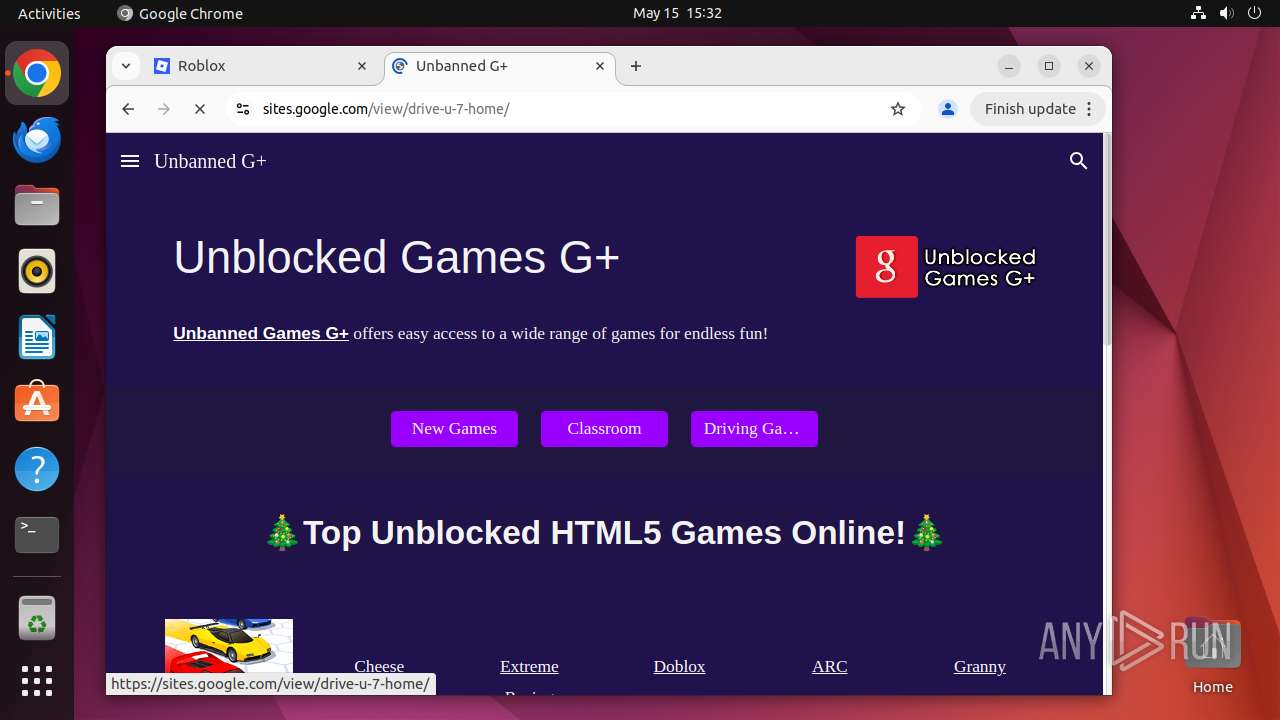Click the Top Unblocked HTML5 Games heading

(x=604, y=533)
